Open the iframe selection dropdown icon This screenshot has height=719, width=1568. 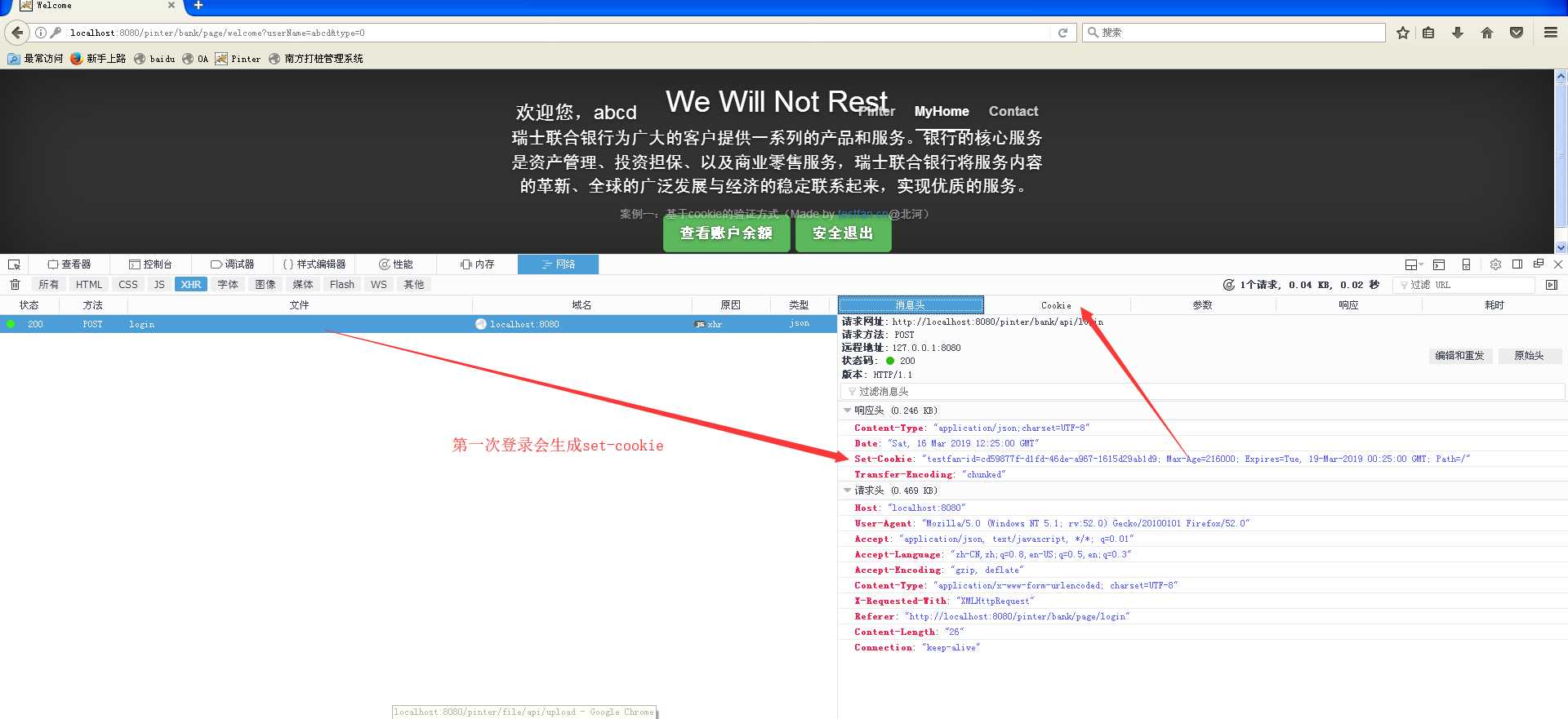(x=1414, y=264)
